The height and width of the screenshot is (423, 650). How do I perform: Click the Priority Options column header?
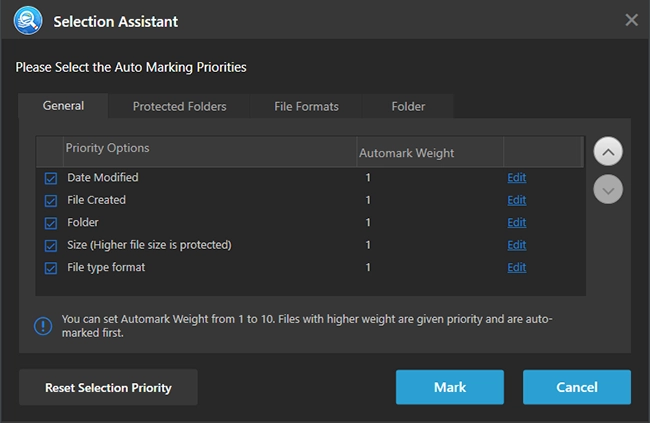(210, 152)
